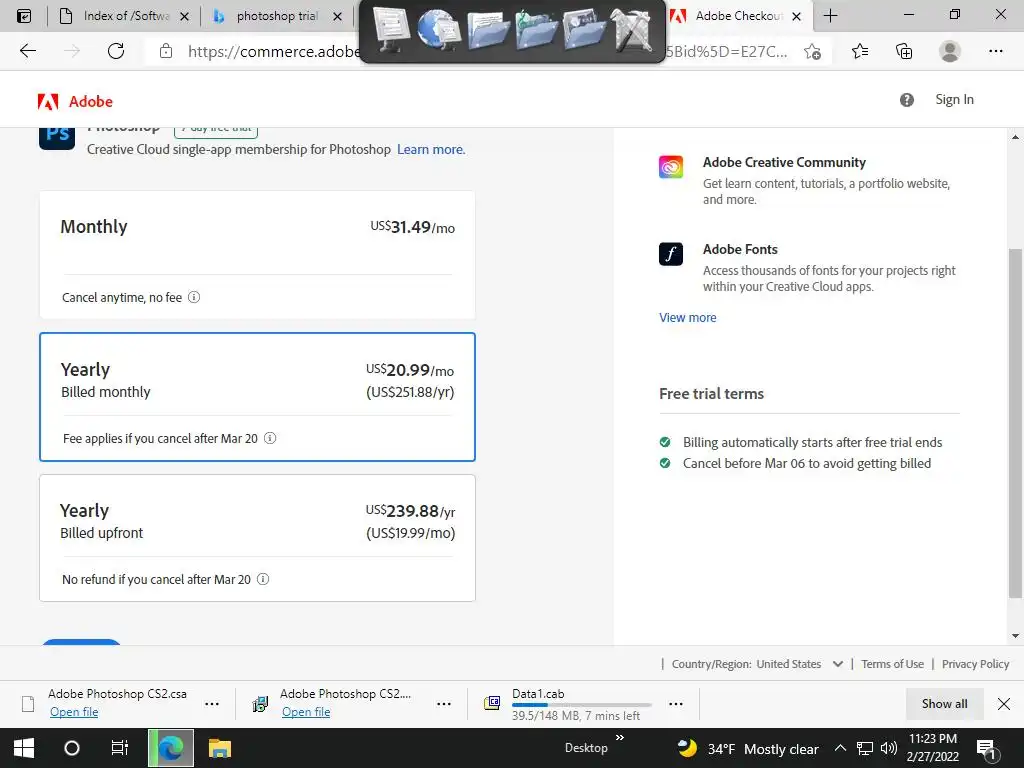
Task: Open Task View on the taskbar
Action: (x=120, y=748)
